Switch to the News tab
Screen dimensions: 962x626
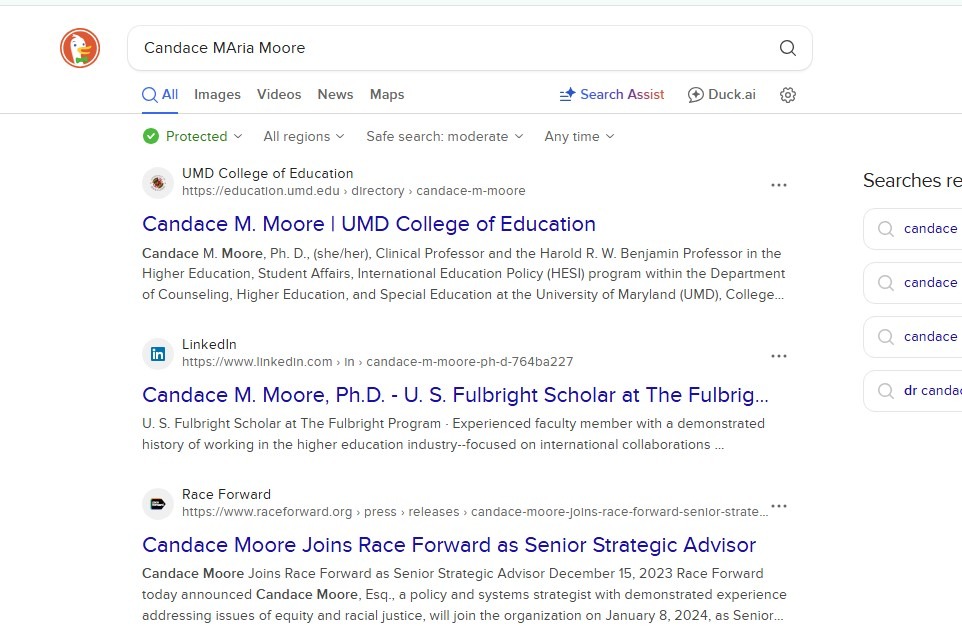point(335,95)
